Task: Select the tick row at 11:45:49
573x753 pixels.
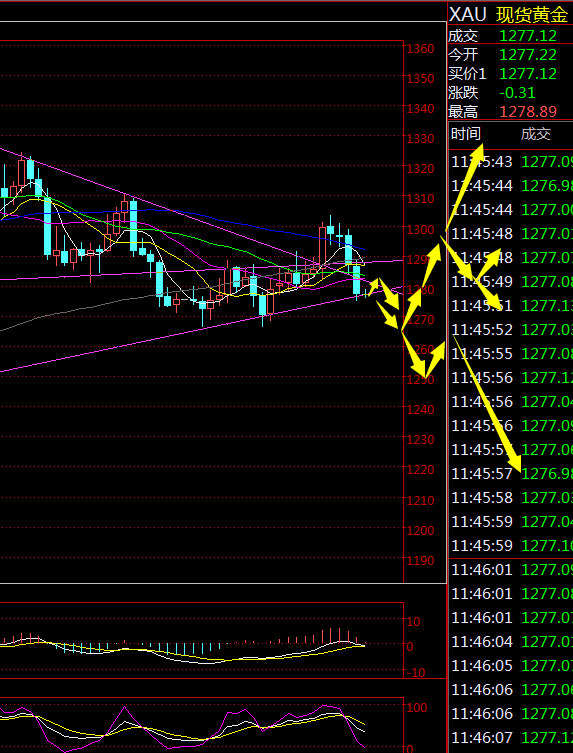Action: click(x=511, y=282)
